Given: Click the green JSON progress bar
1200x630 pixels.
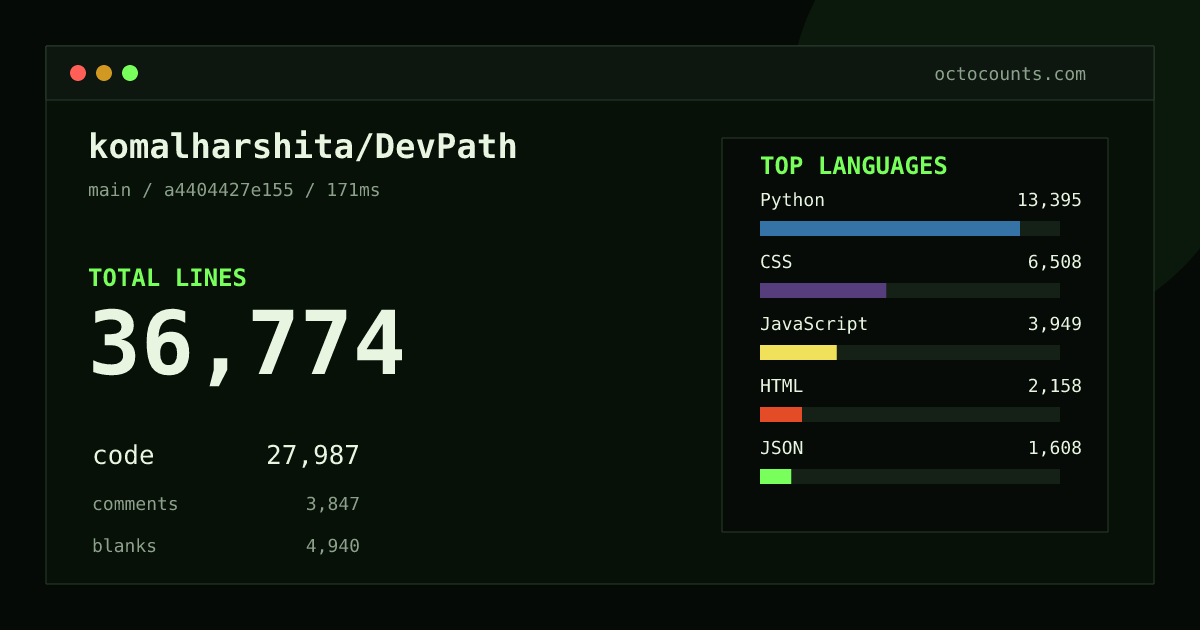Looking at the screenshot, I should (776, 476).
